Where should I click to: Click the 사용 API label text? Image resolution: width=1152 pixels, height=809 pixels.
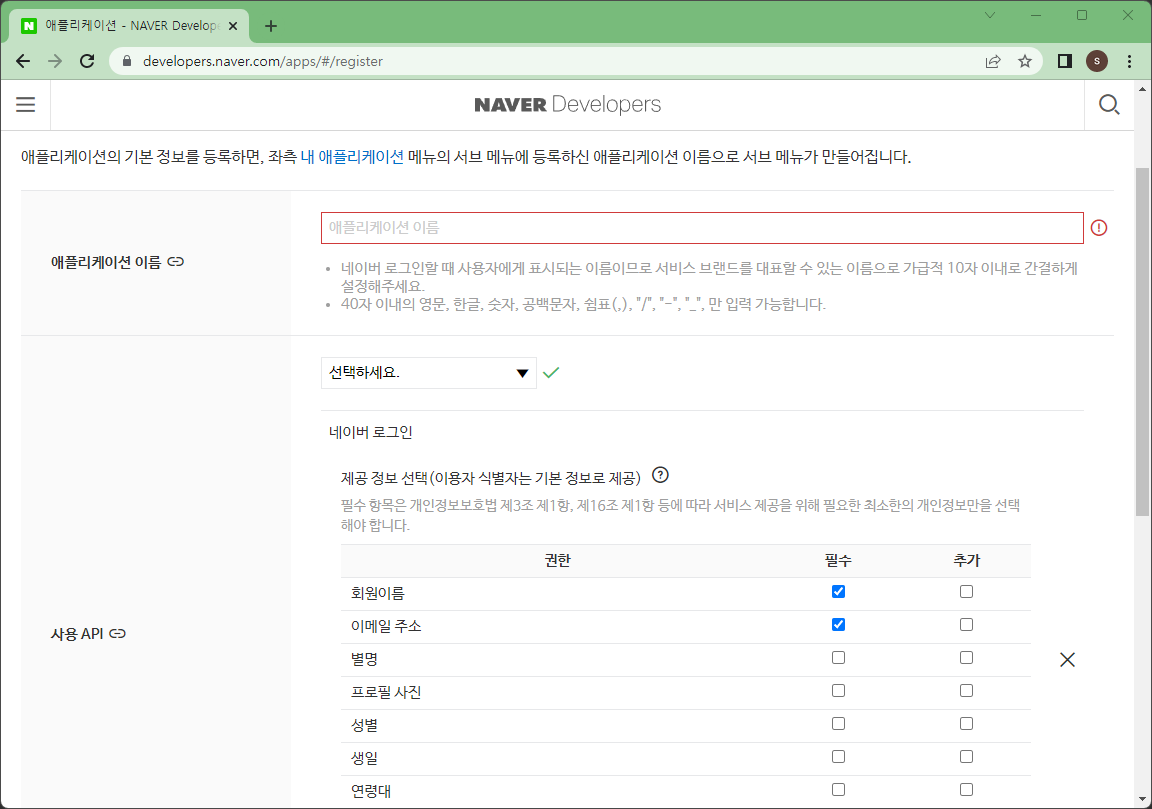coord(77,633)
